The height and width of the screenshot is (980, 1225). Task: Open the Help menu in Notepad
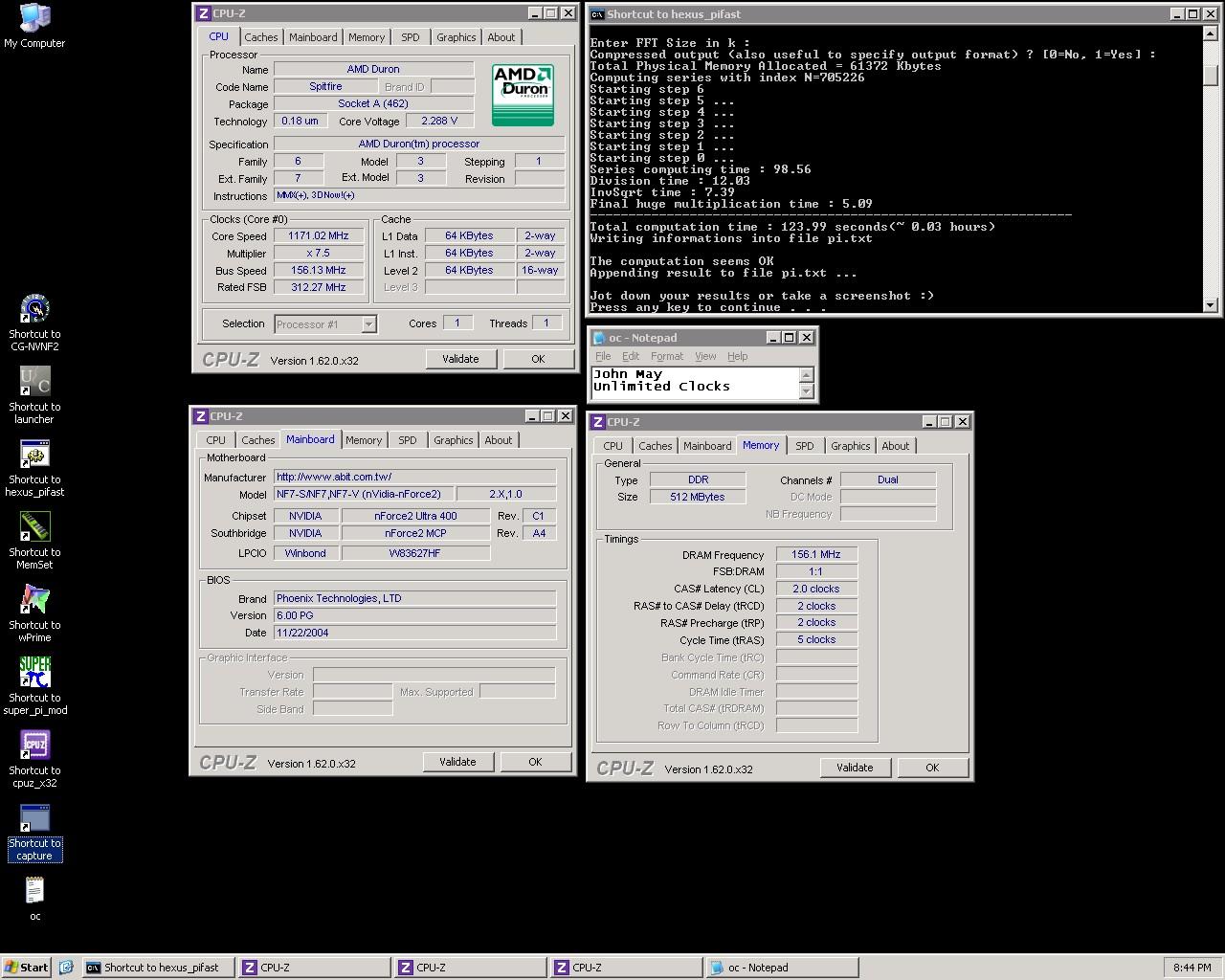(x=737, y=356)
